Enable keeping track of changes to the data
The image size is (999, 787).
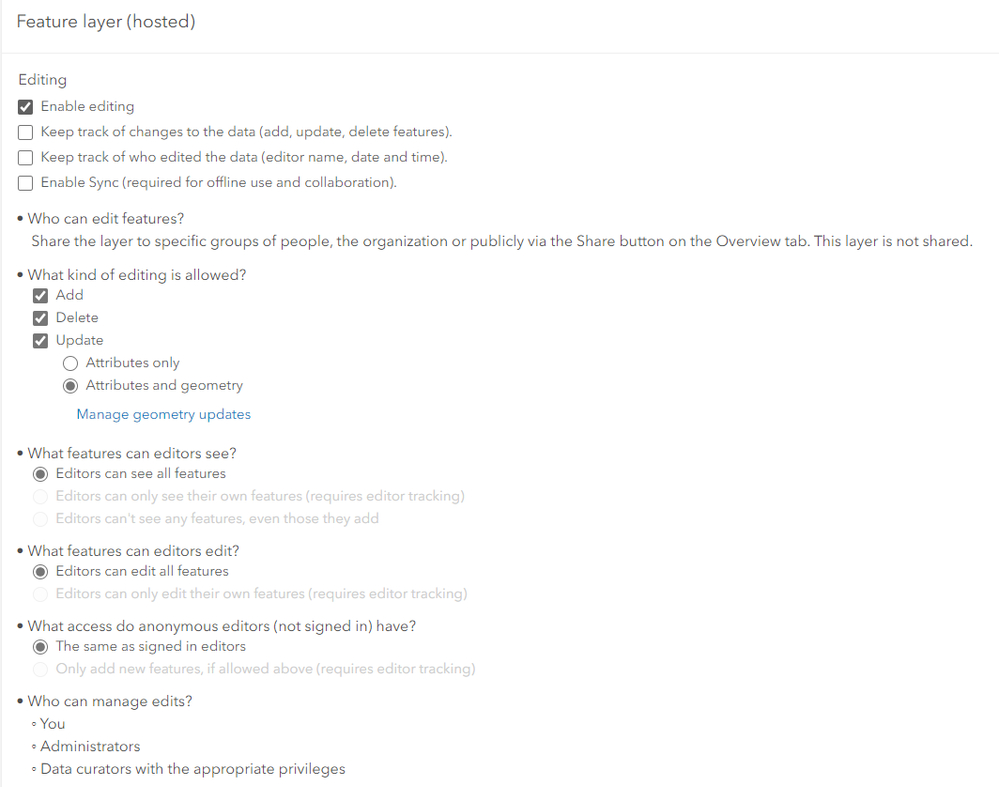point(26,132)
